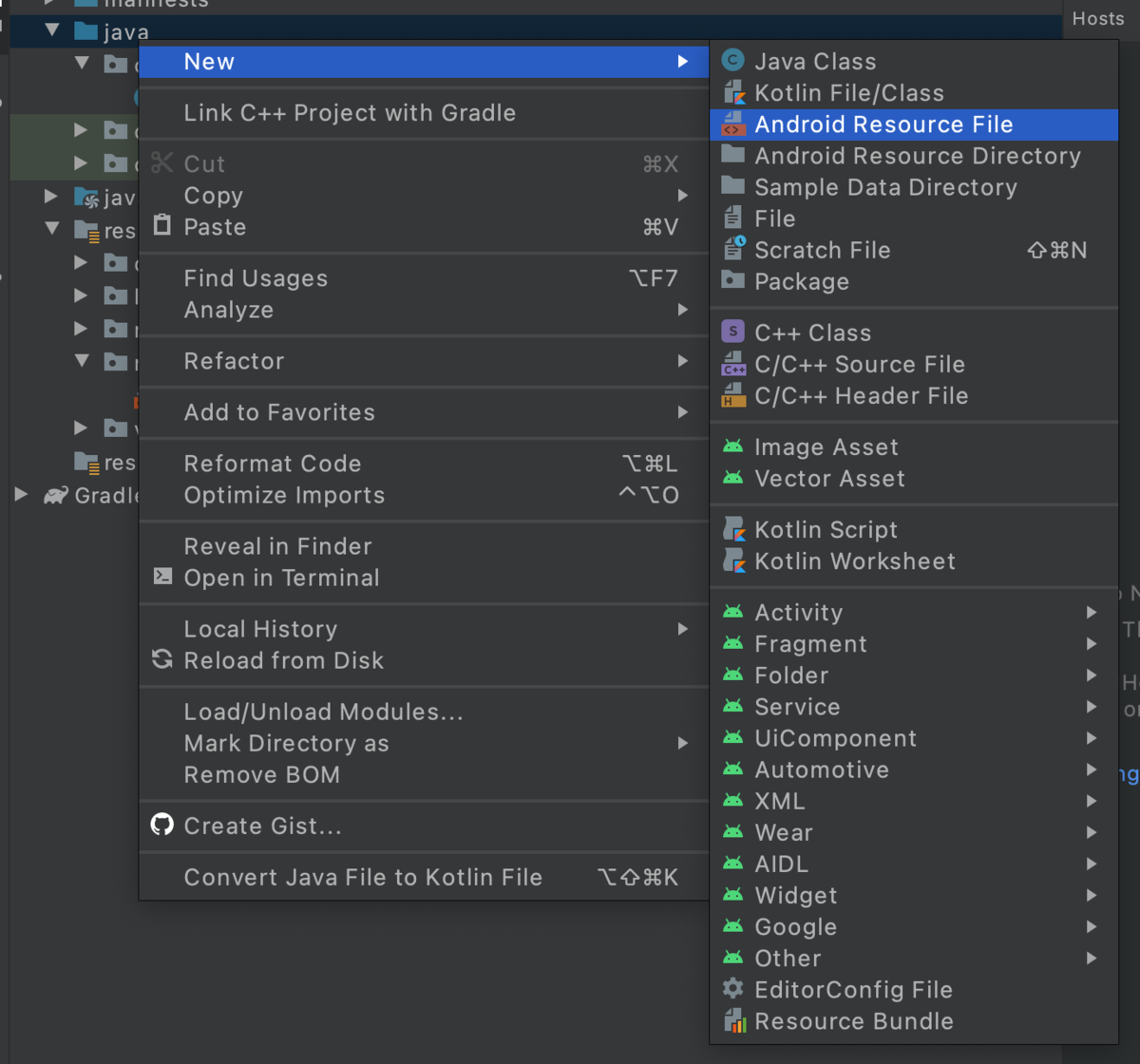The width and height of the screenshot is (1140, 1064).
Task: Click the Scratch File icon
Action: point(733,249)
